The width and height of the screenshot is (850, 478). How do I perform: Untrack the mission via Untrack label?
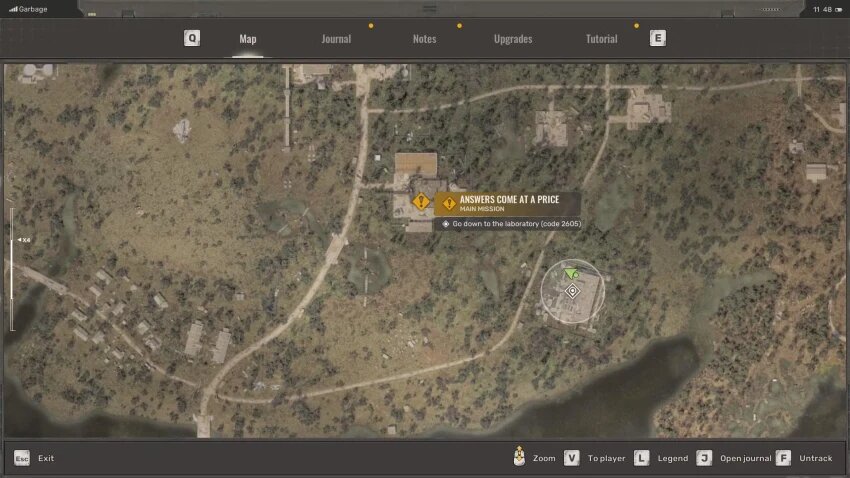(x=815, y=458)
